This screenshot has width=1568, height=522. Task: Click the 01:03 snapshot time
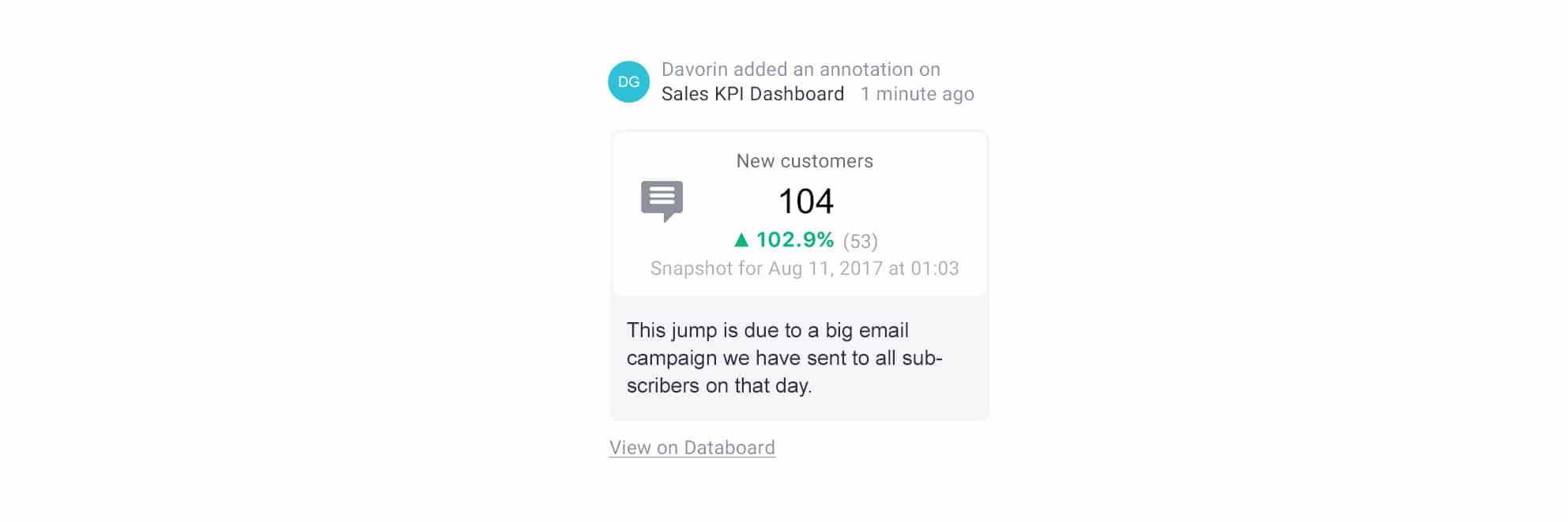(934, 269)
